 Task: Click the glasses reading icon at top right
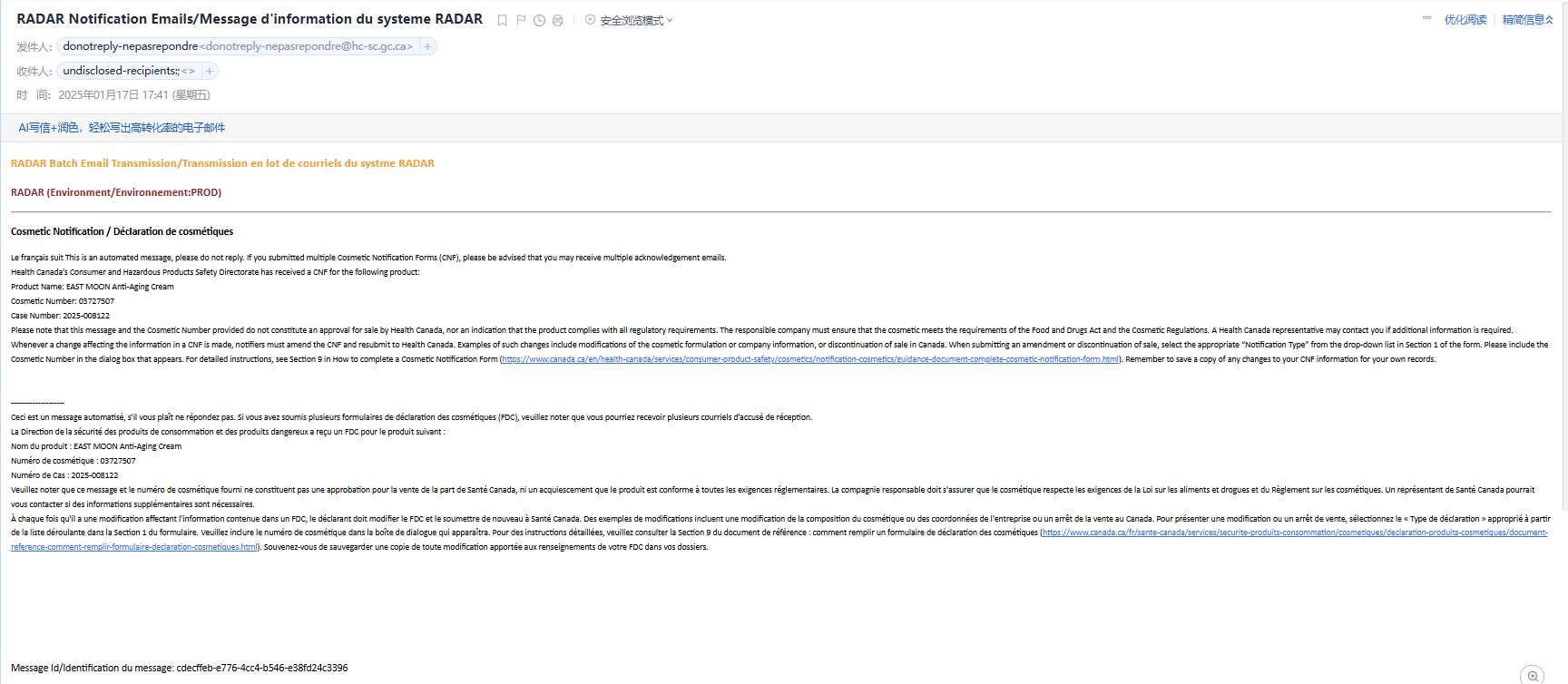tap(1426, 18)
